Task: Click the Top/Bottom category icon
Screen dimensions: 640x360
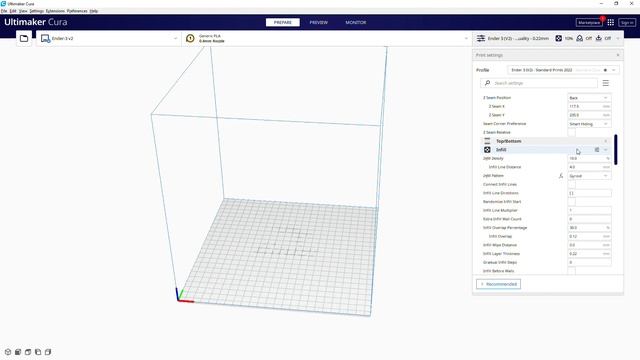Action: (x=487, y=141)
